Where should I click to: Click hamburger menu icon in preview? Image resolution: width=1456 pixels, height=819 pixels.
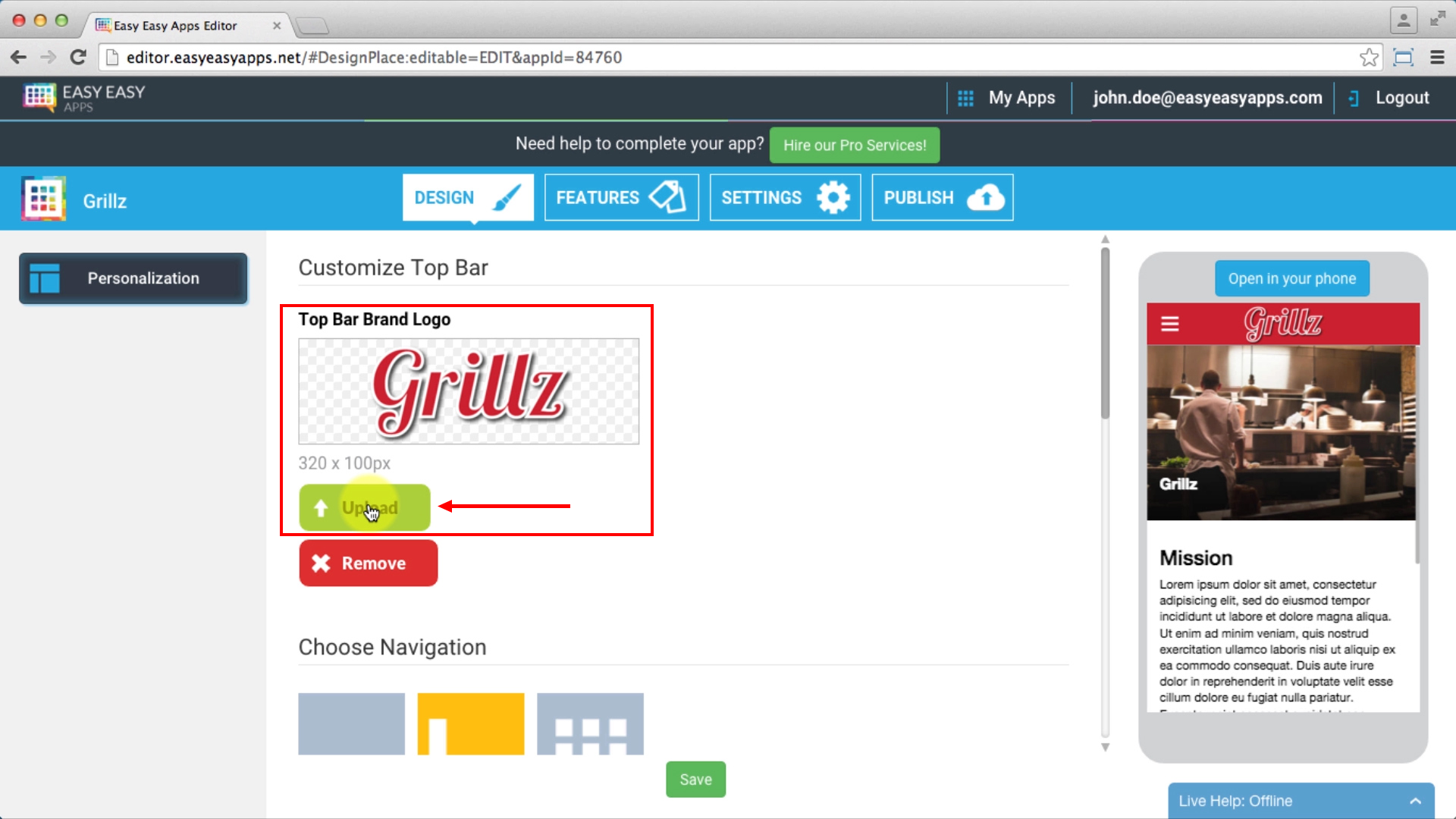1169,324
